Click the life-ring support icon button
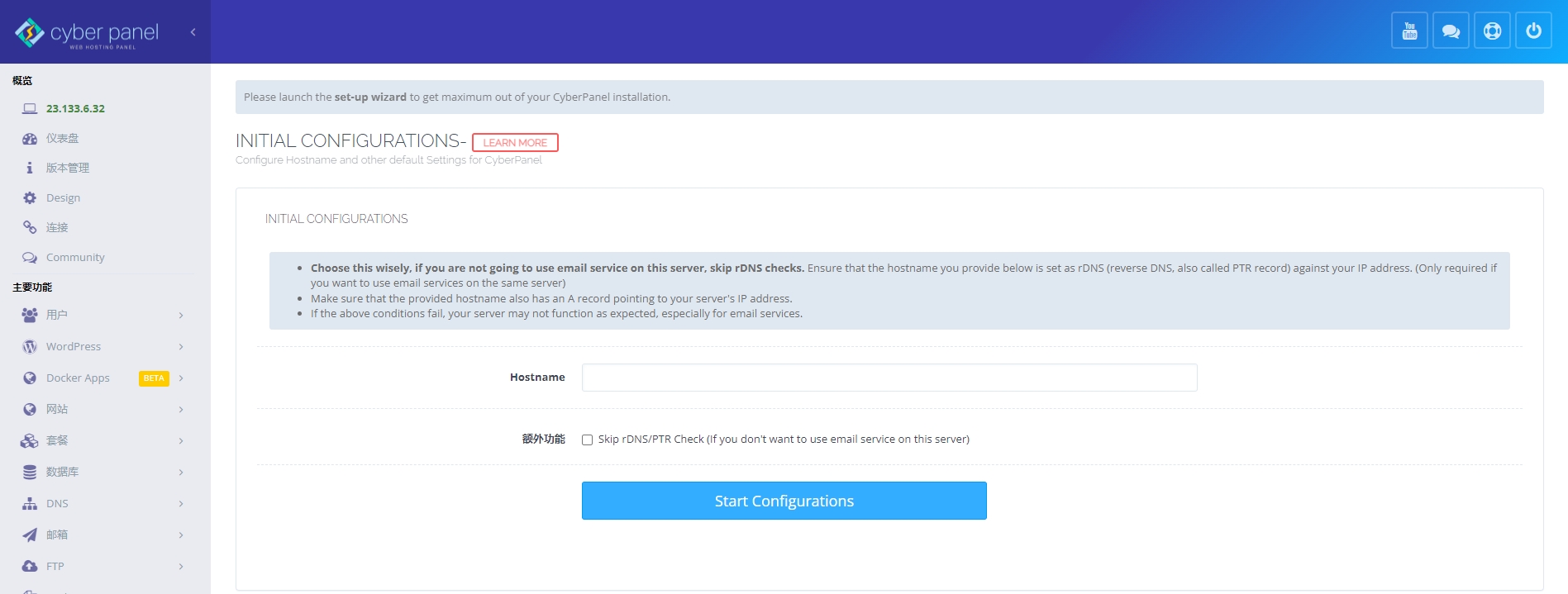 [1492, 31]
